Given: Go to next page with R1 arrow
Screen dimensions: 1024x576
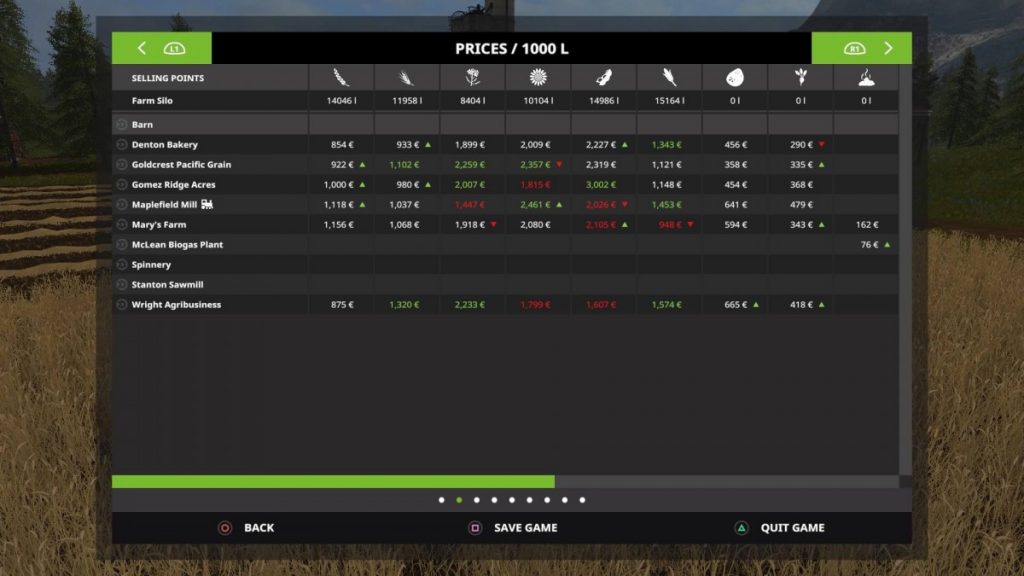Looking at the screenshot, I should (x=861, y=48).
